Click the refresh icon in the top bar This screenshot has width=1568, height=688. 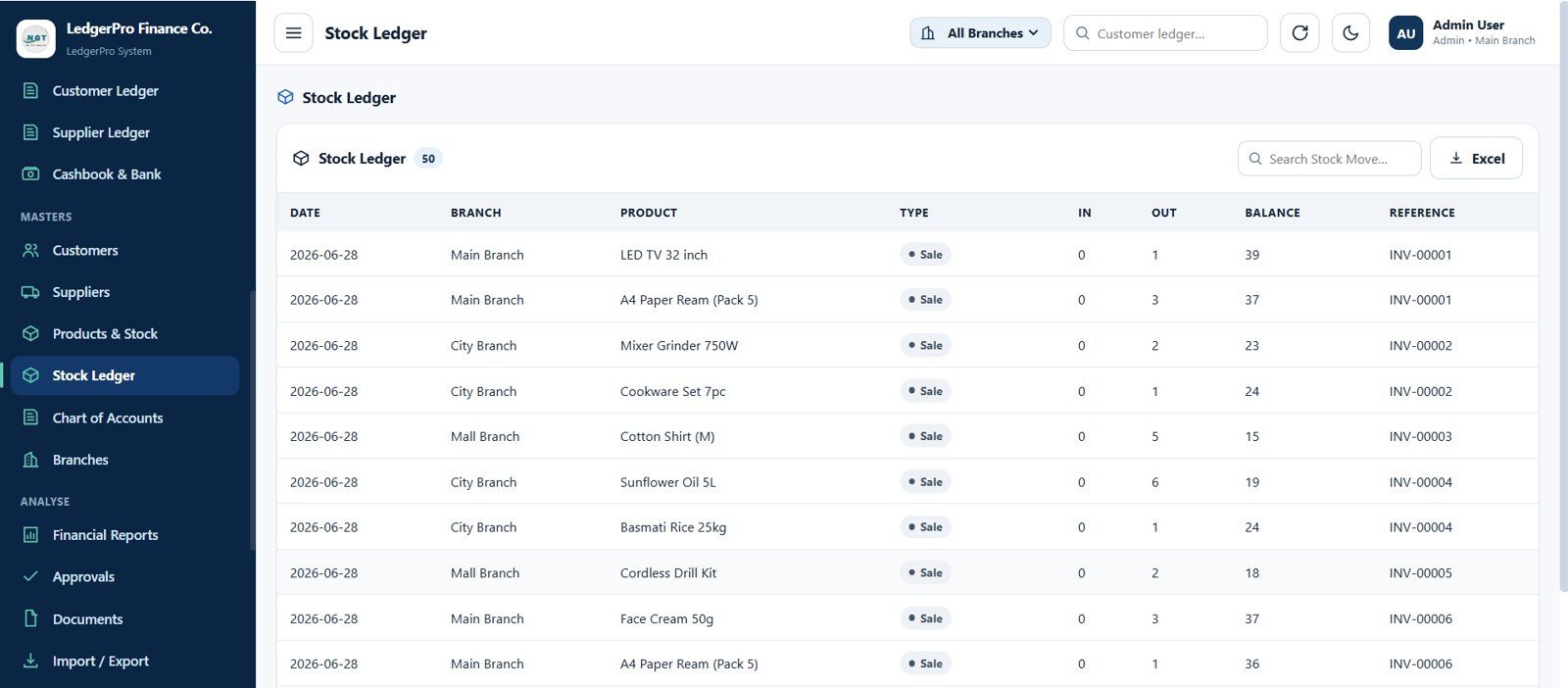coord(1299,33)
